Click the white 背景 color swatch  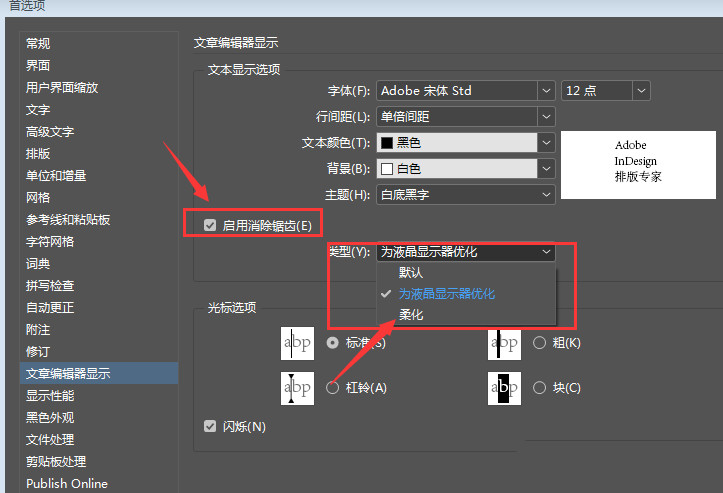(x=386, y=169)
